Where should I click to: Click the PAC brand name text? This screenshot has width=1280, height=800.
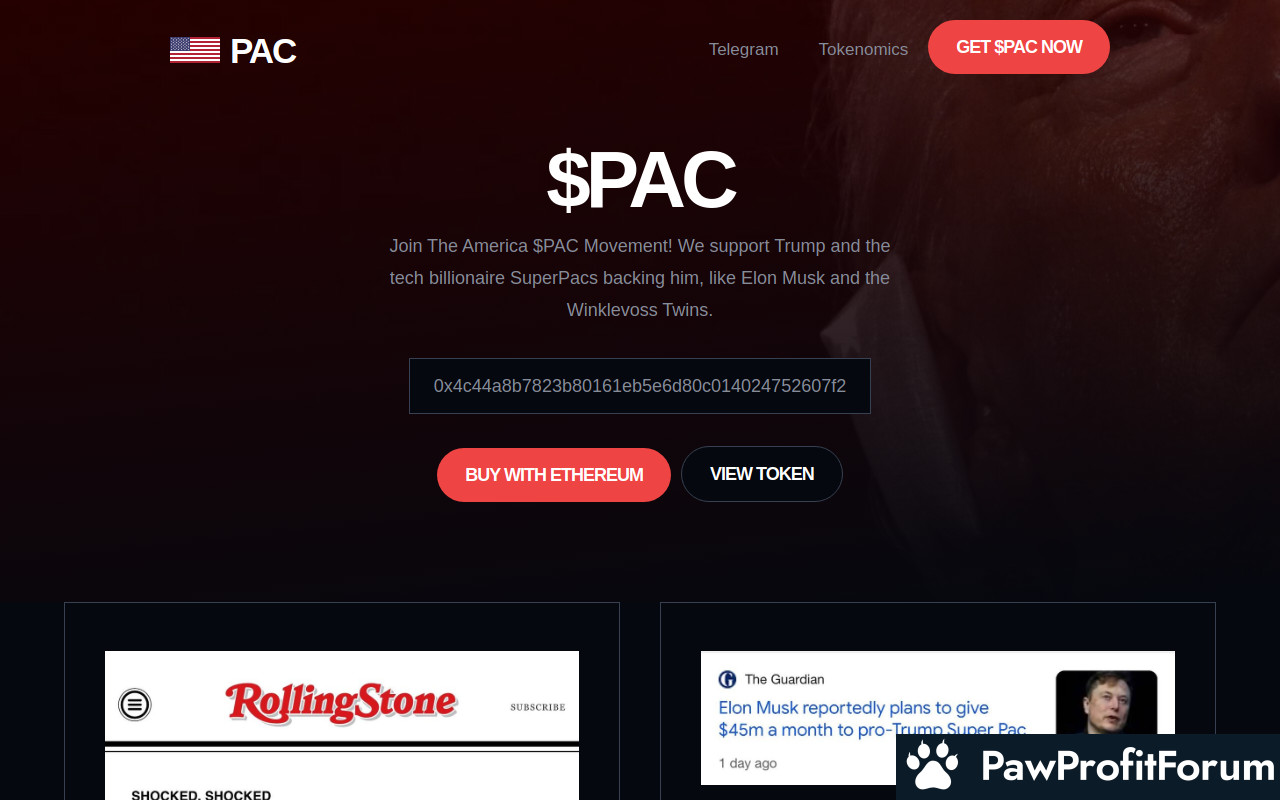point(263,51)
